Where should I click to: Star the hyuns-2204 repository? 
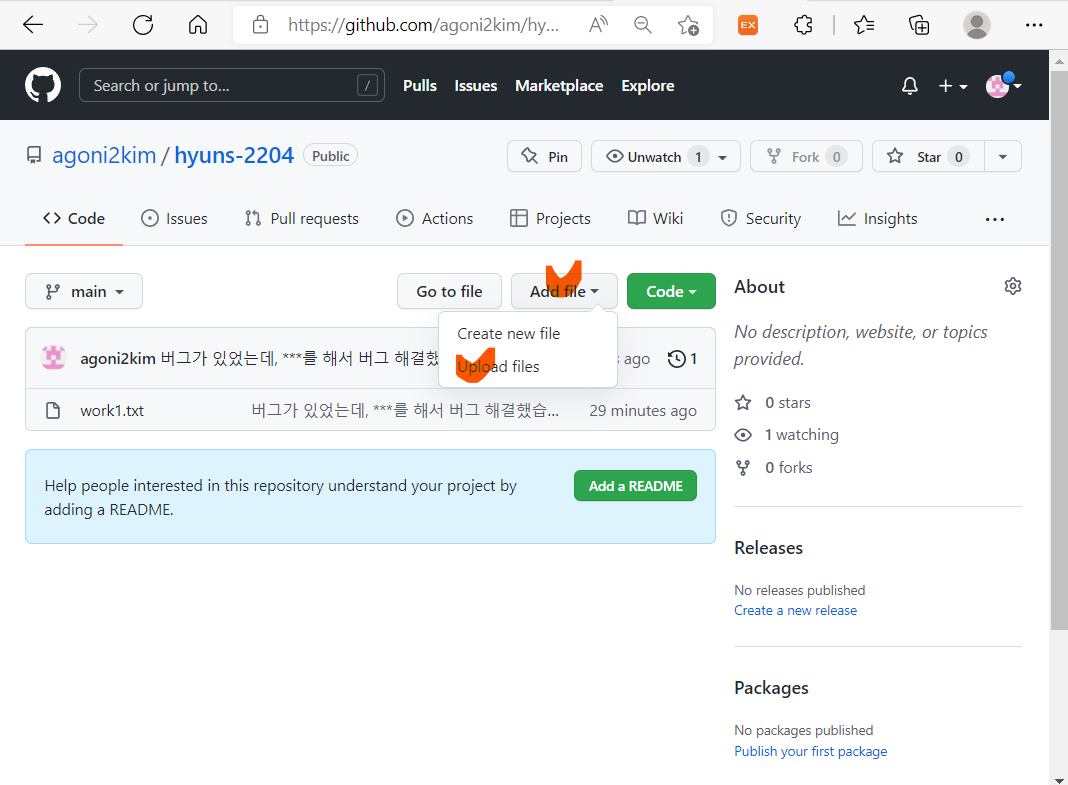point(928,157)
